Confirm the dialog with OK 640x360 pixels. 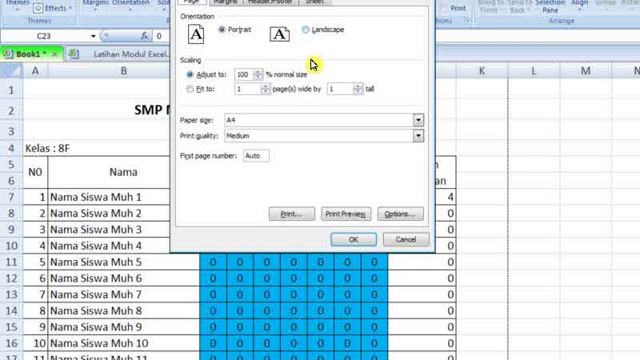coord(353,240)
